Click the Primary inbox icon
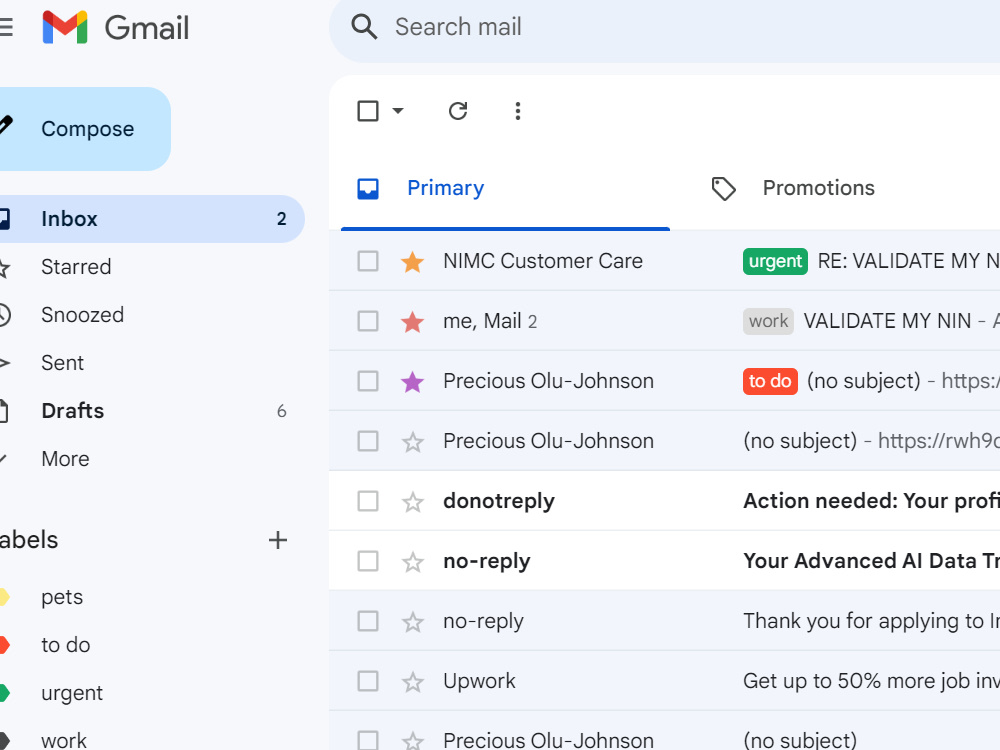This screenshot has height=750, width=1000. point(368,189)
